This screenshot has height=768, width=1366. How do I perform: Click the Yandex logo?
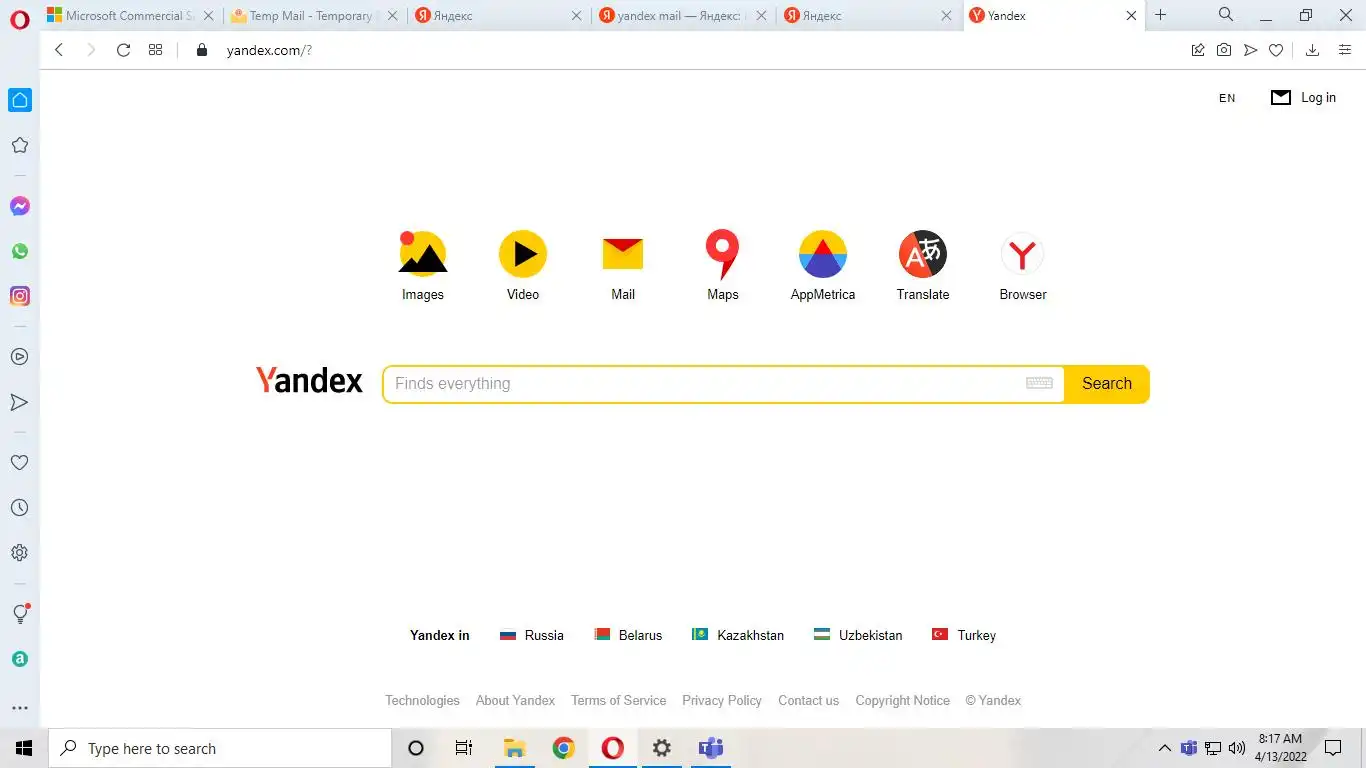[x=309, y=381]
